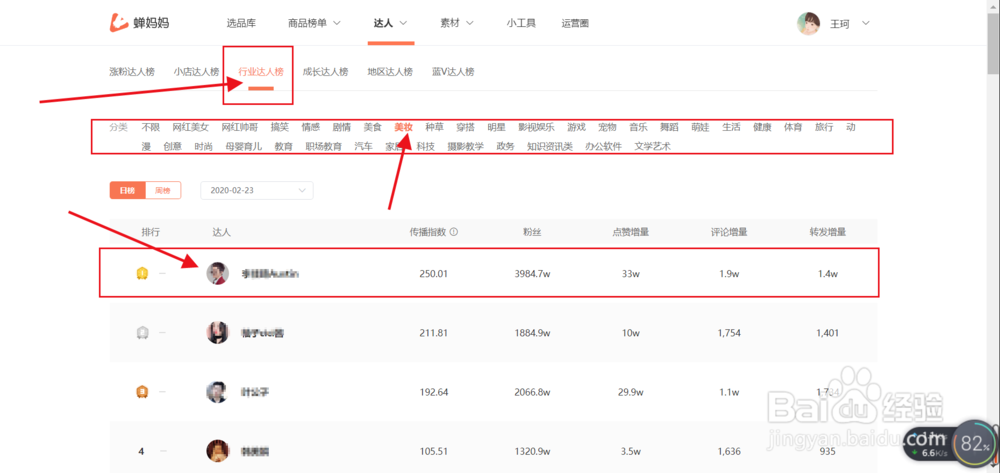
Task: Filter creators by 萌娃
Action: tap(700, 127)
